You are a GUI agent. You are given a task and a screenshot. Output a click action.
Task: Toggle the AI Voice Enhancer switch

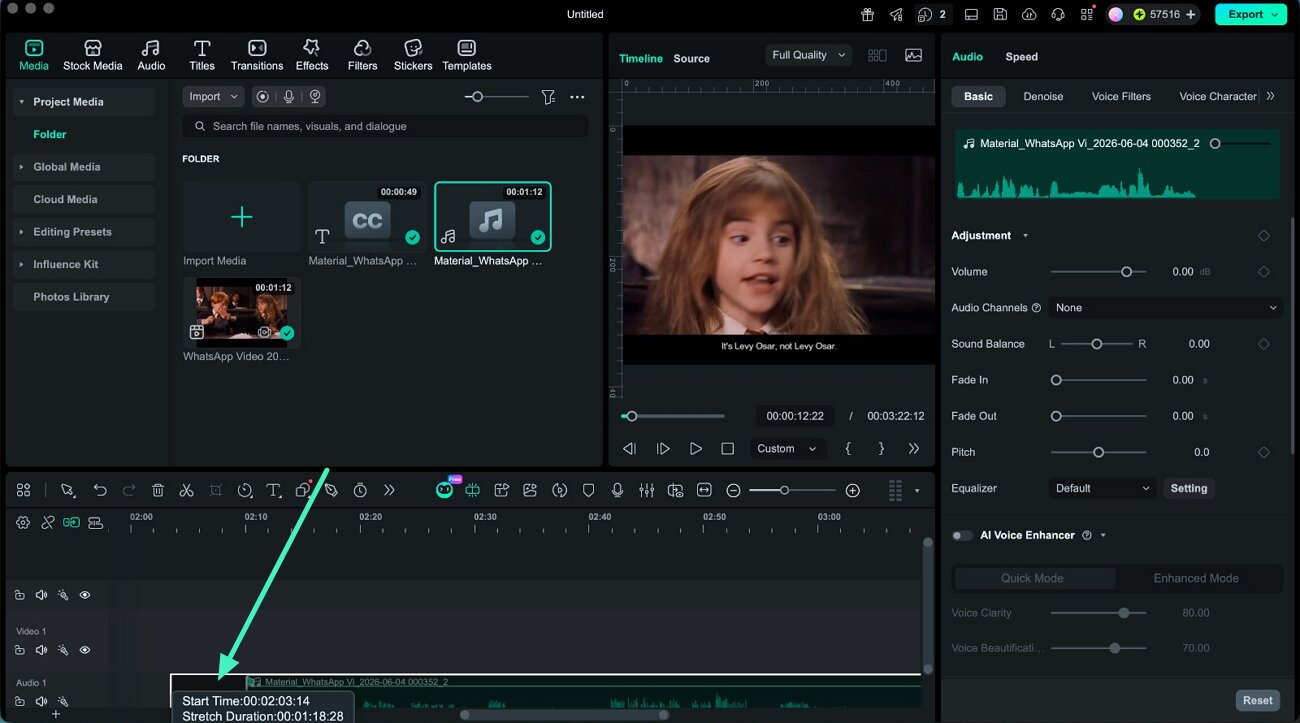(x=962, y=536)
